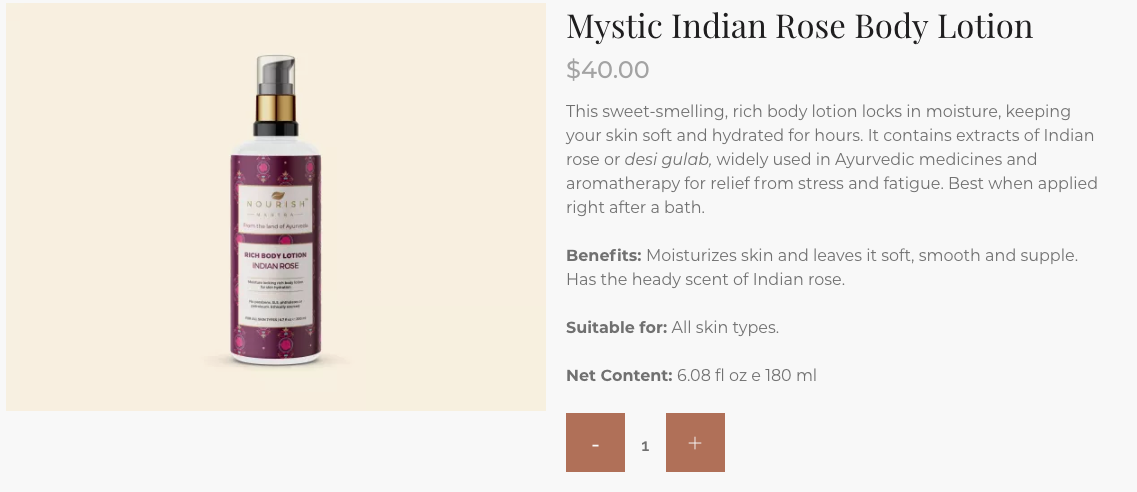
Task: Click the italic desi gulab text
Action: coord(668,160)
